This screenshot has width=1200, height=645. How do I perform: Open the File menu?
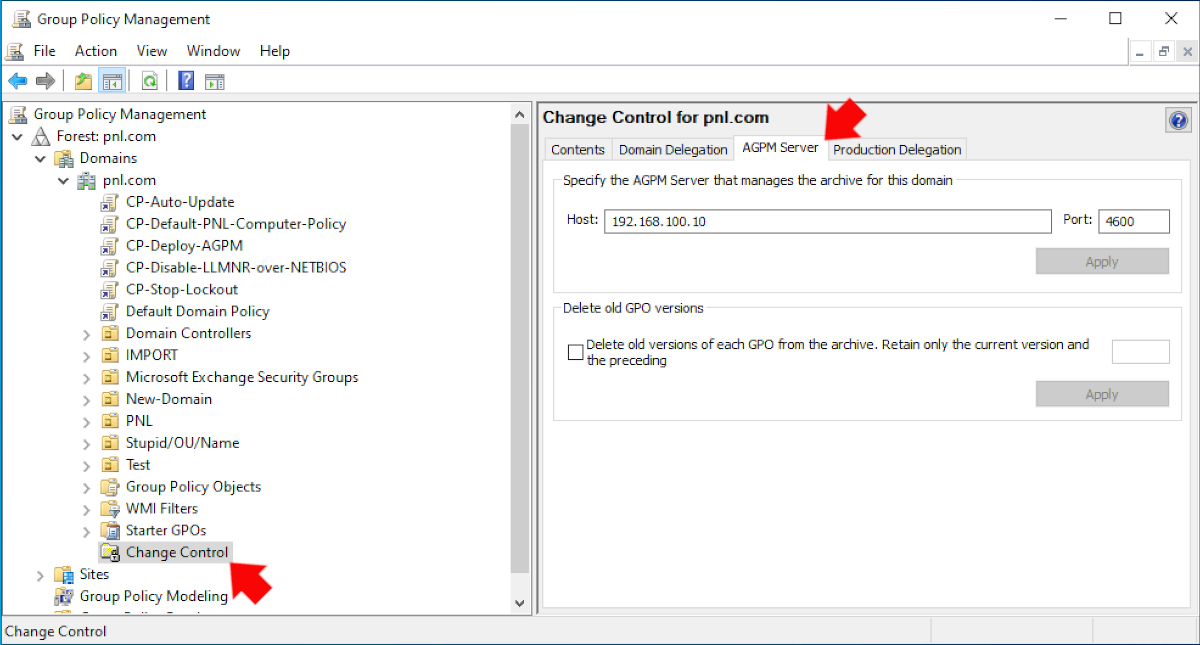click(44, 51)
